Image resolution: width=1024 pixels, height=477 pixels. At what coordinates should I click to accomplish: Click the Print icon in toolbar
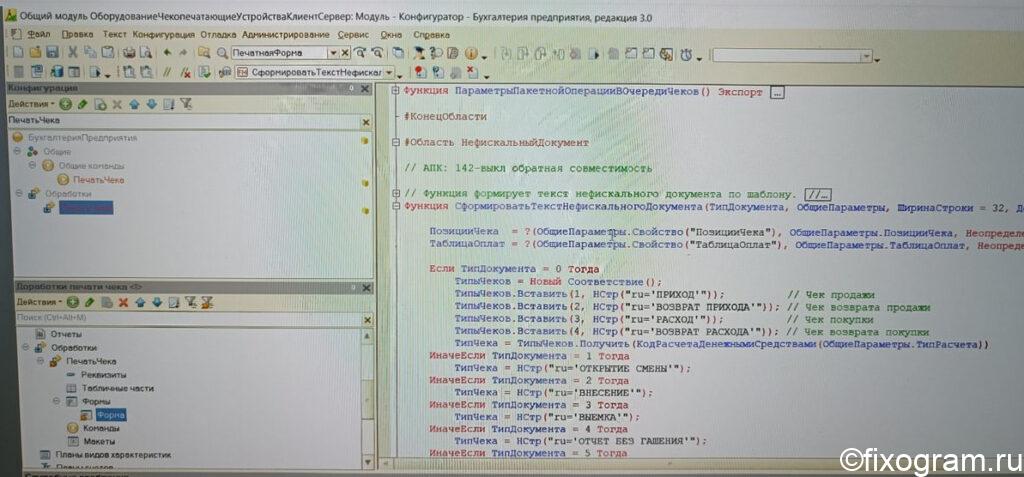tap(129, 53)
